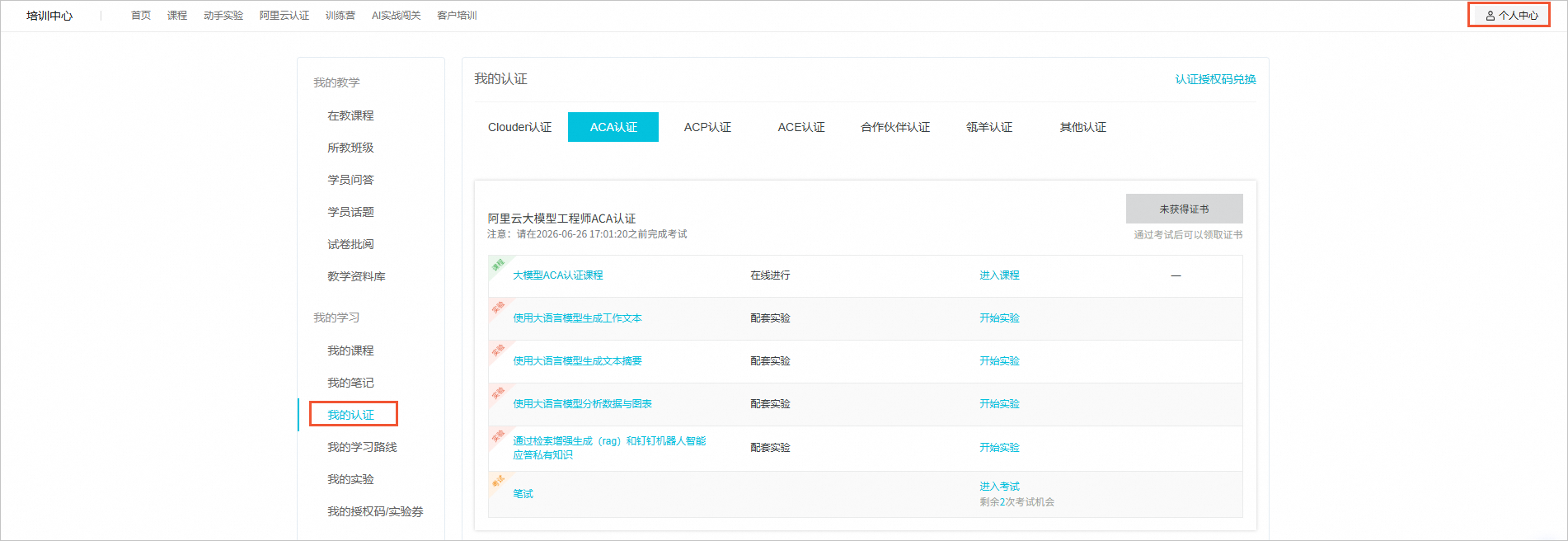Click 开始实验 for 生成文本摘要 row
This screenshot has height=541, width=1568.
(x=999, y=361)
